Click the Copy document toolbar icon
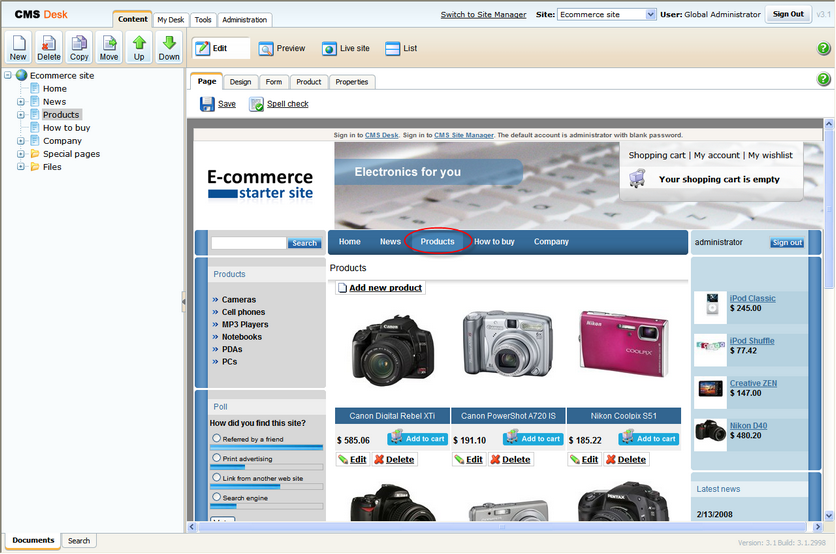Viewport: 836px width, 554px height. point(79,47)
